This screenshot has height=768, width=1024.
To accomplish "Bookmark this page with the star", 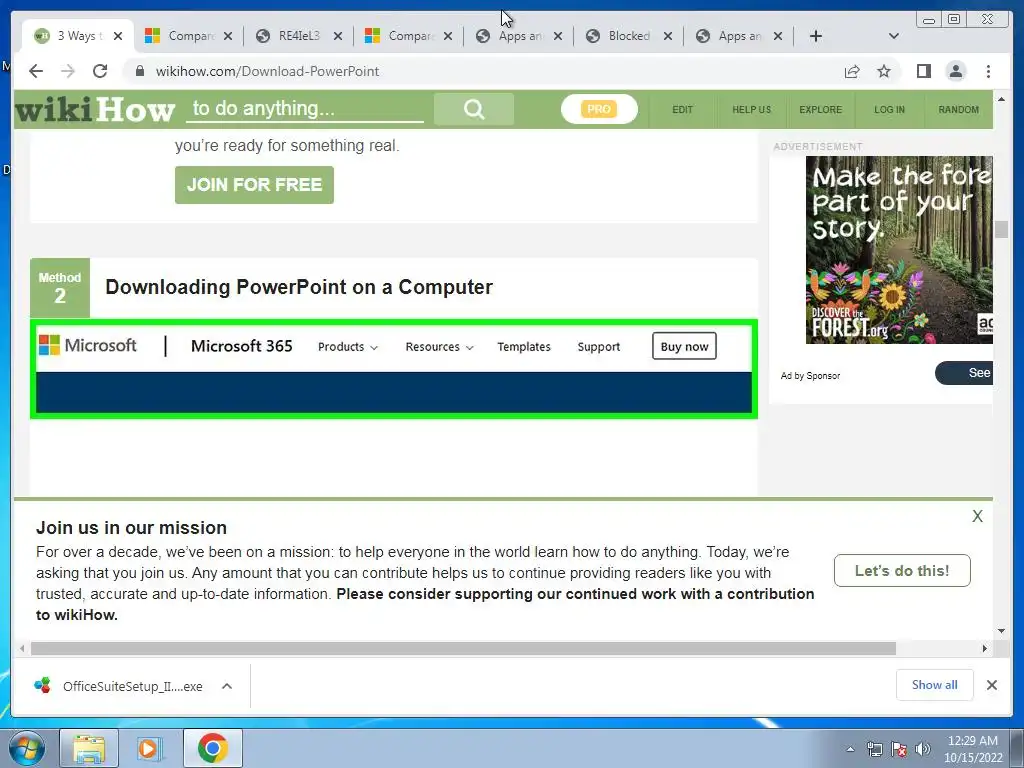I will click(x=884, y=71).
